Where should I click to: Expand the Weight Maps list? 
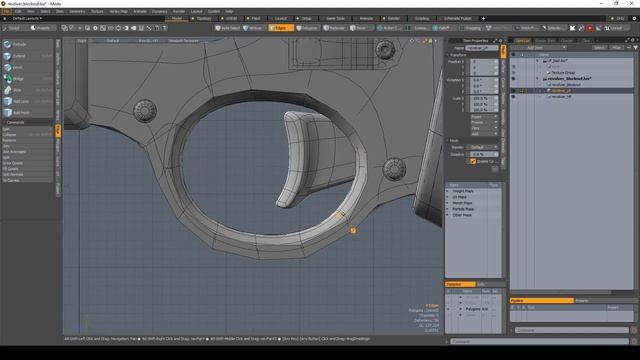coord(448,191)
